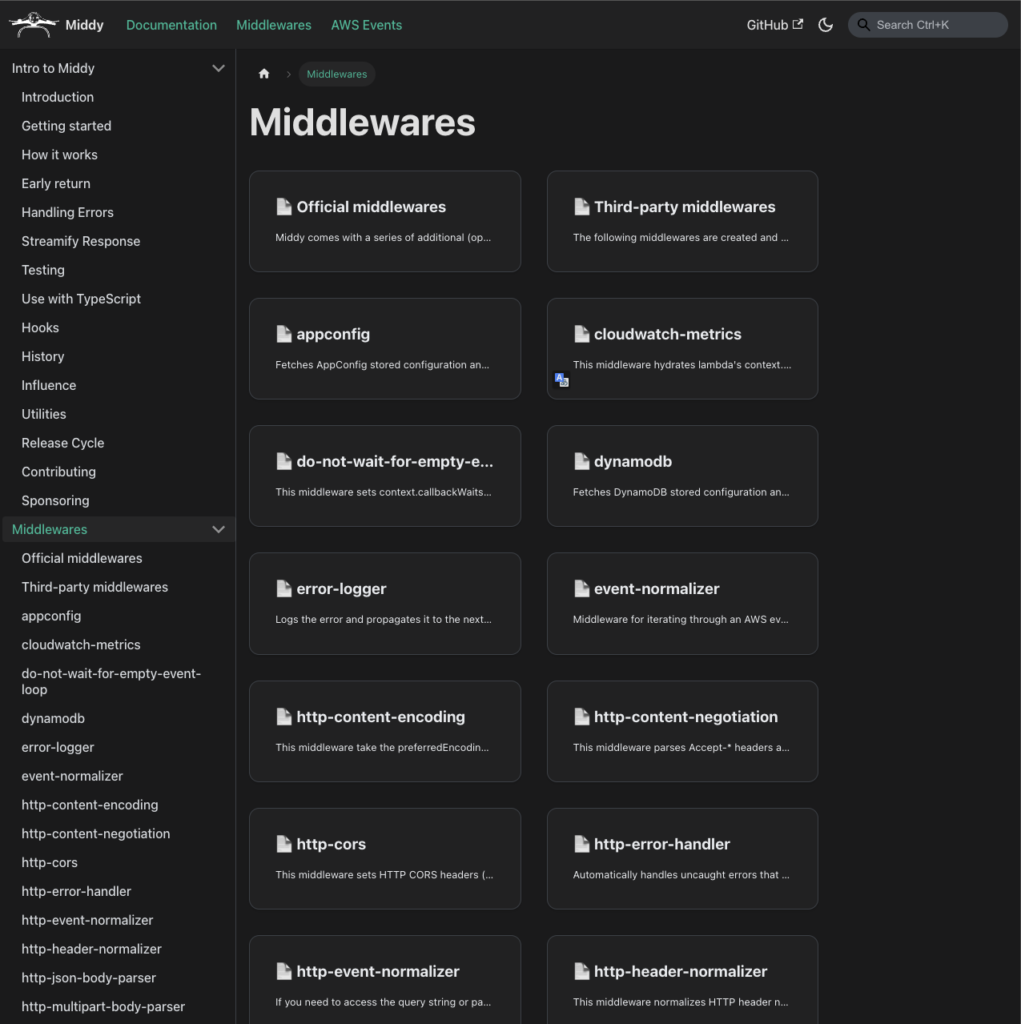This screenshot has width=1021, height=1024.
Task: Open do-not-wait-for-empty-event-loop in the sidebar
Action: (111, 681)
